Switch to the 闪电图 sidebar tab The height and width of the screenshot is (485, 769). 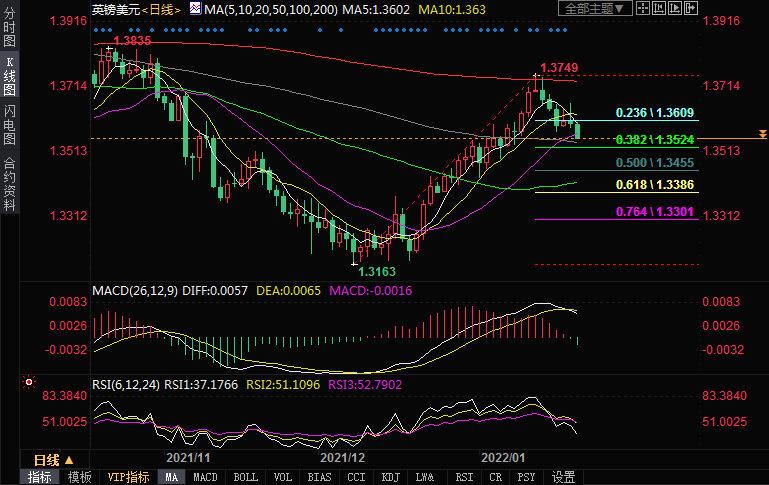click(x=9, y=125)
